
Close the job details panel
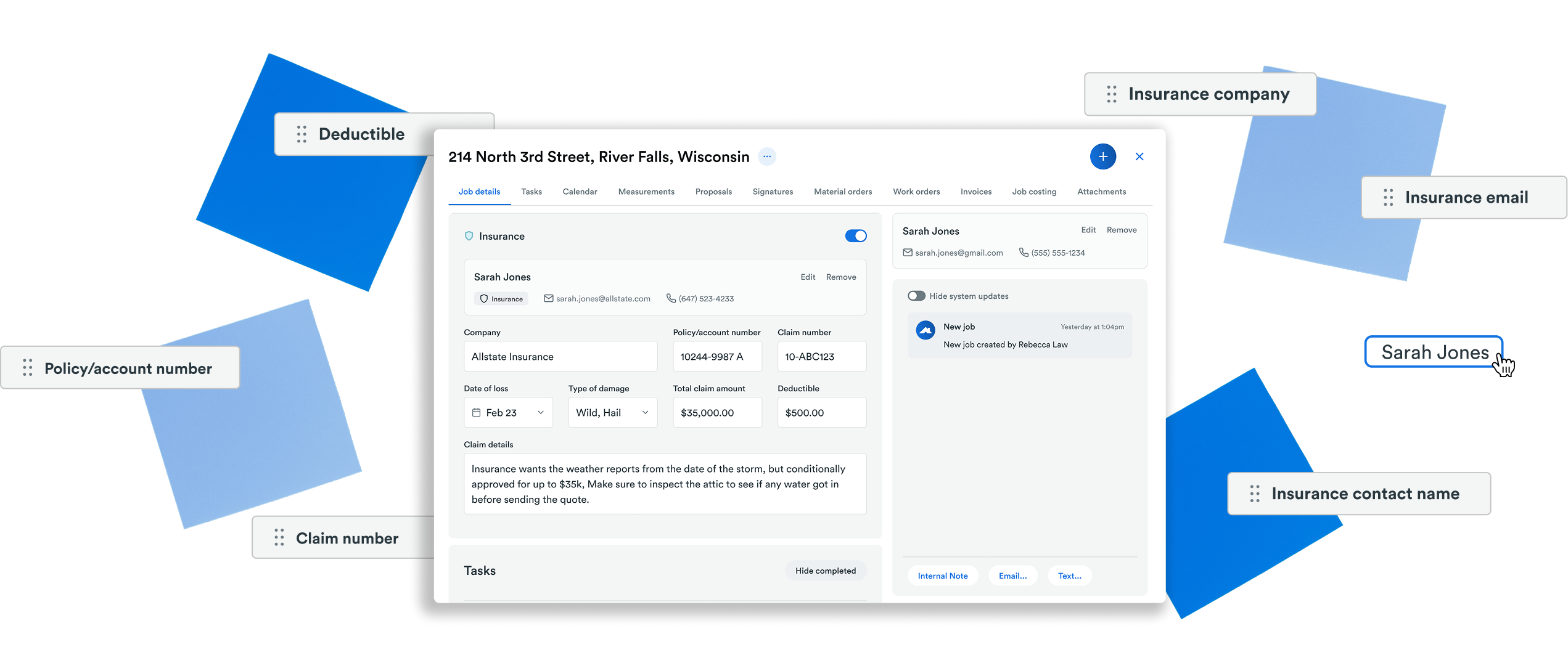(1139, 157)
